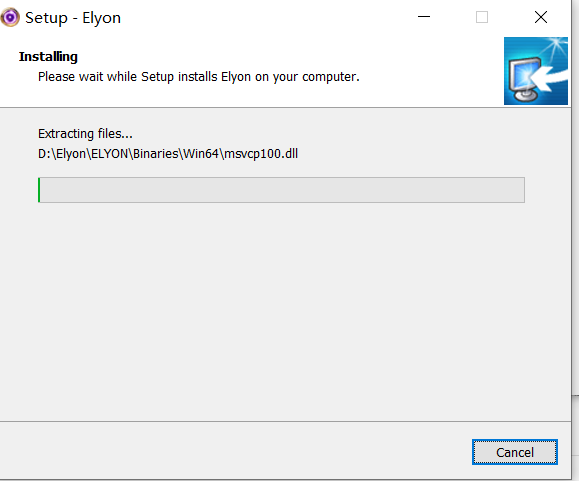The height and width of the screenshot is (481, 579).
Task: Click the bold "Installing" heading
Action: 48,56
